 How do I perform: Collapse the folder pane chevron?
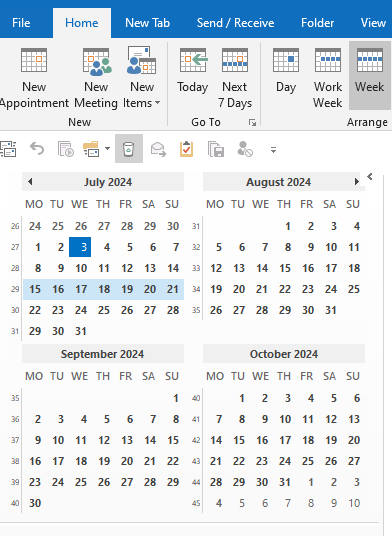(x=370, y=176)
